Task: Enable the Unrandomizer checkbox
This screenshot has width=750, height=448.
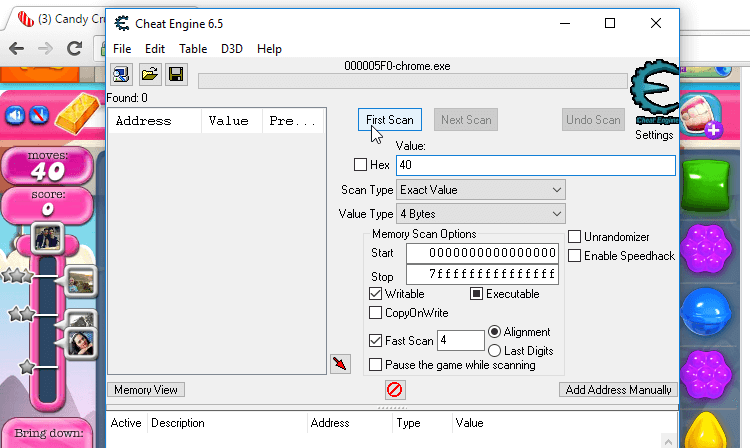Action: pyautogui.click(x=574, y=237)
